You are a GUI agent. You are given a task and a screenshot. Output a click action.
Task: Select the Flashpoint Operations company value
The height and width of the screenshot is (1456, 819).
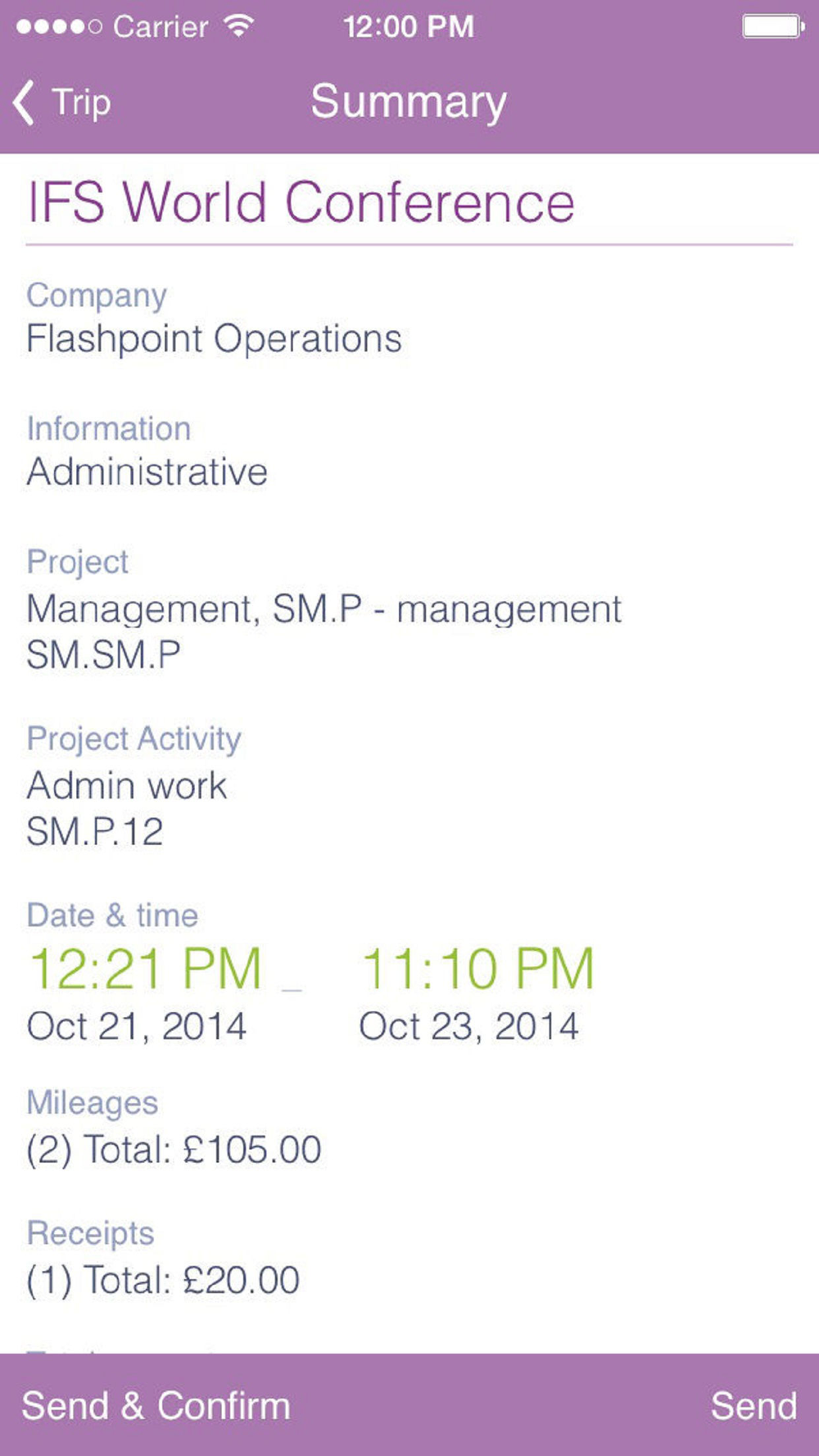(214, 339)
